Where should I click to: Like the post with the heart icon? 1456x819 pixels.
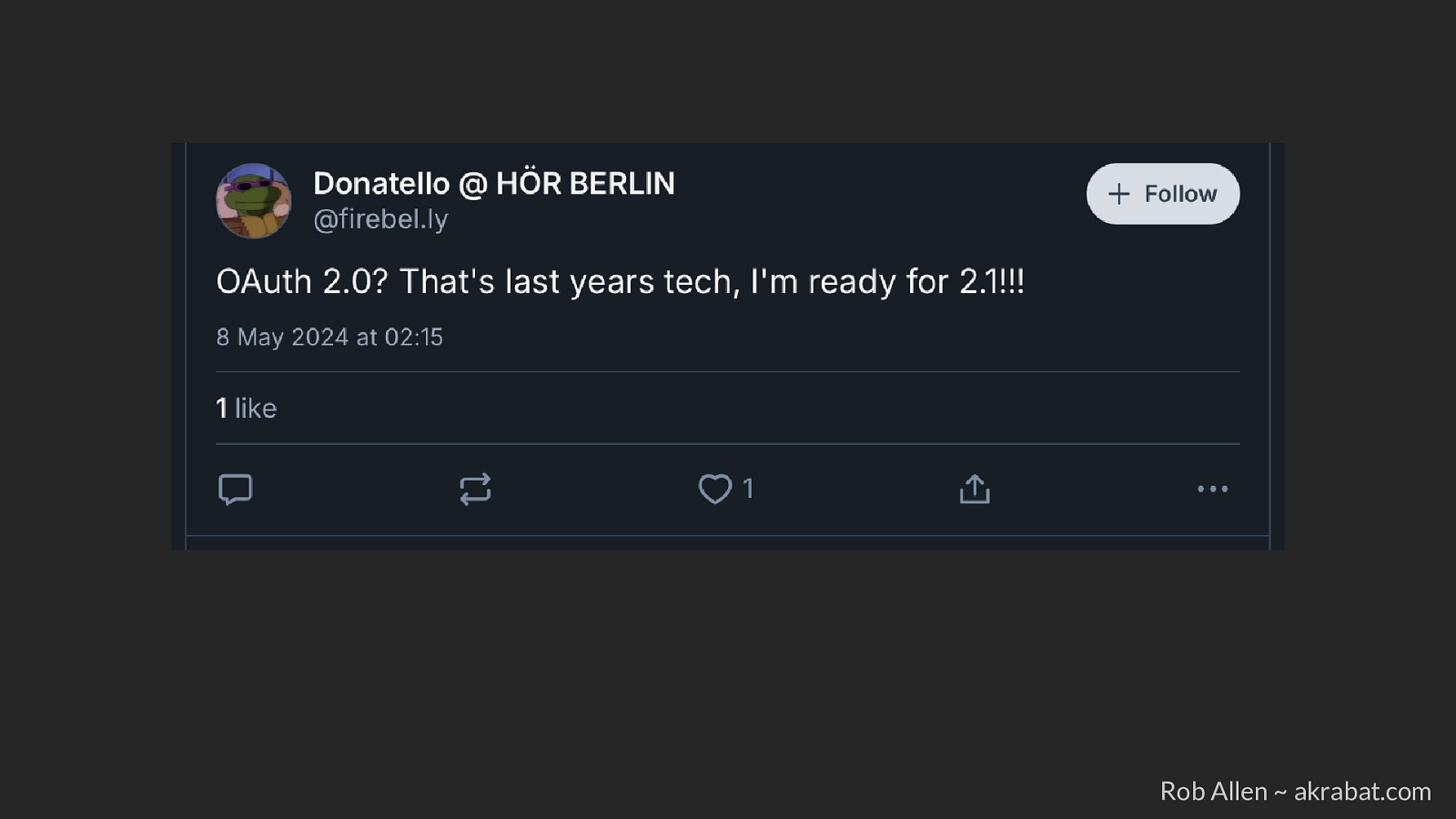[714, 489]
